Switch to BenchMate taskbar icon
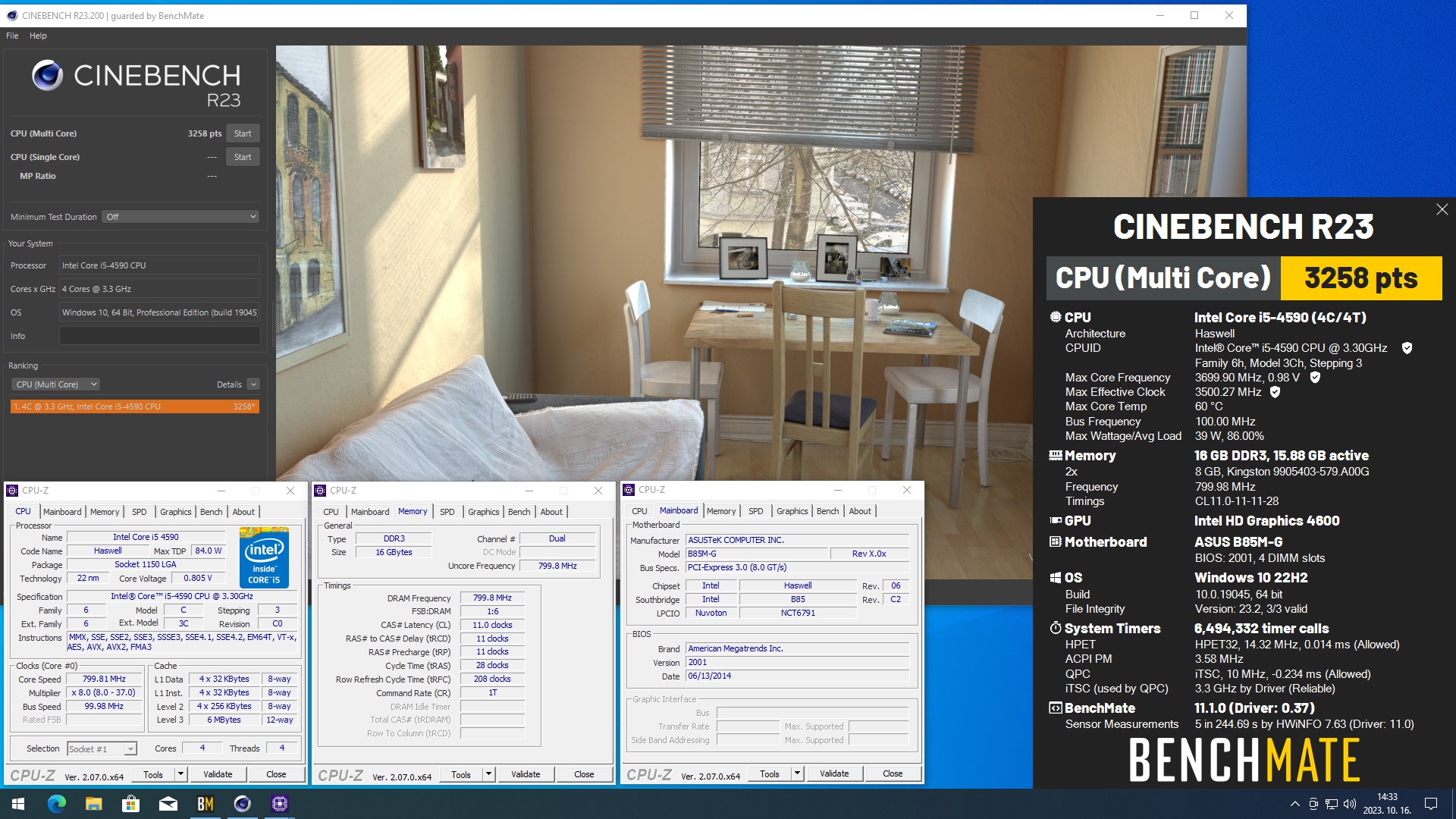Screen dimensions: 1456x819 tap(205, 804)
